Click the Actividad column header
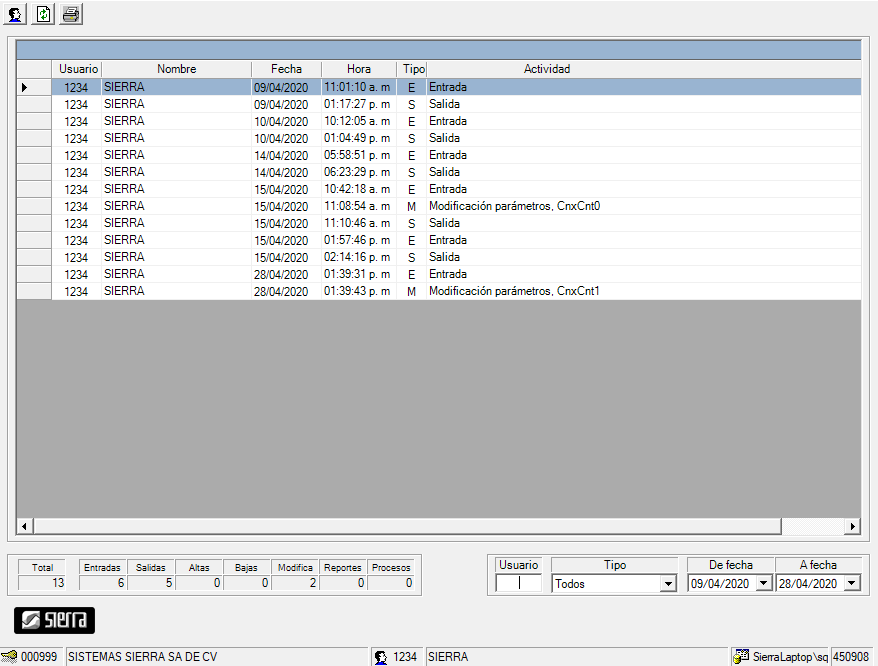The width and height of the screenshot is (878, 666). 547,69
